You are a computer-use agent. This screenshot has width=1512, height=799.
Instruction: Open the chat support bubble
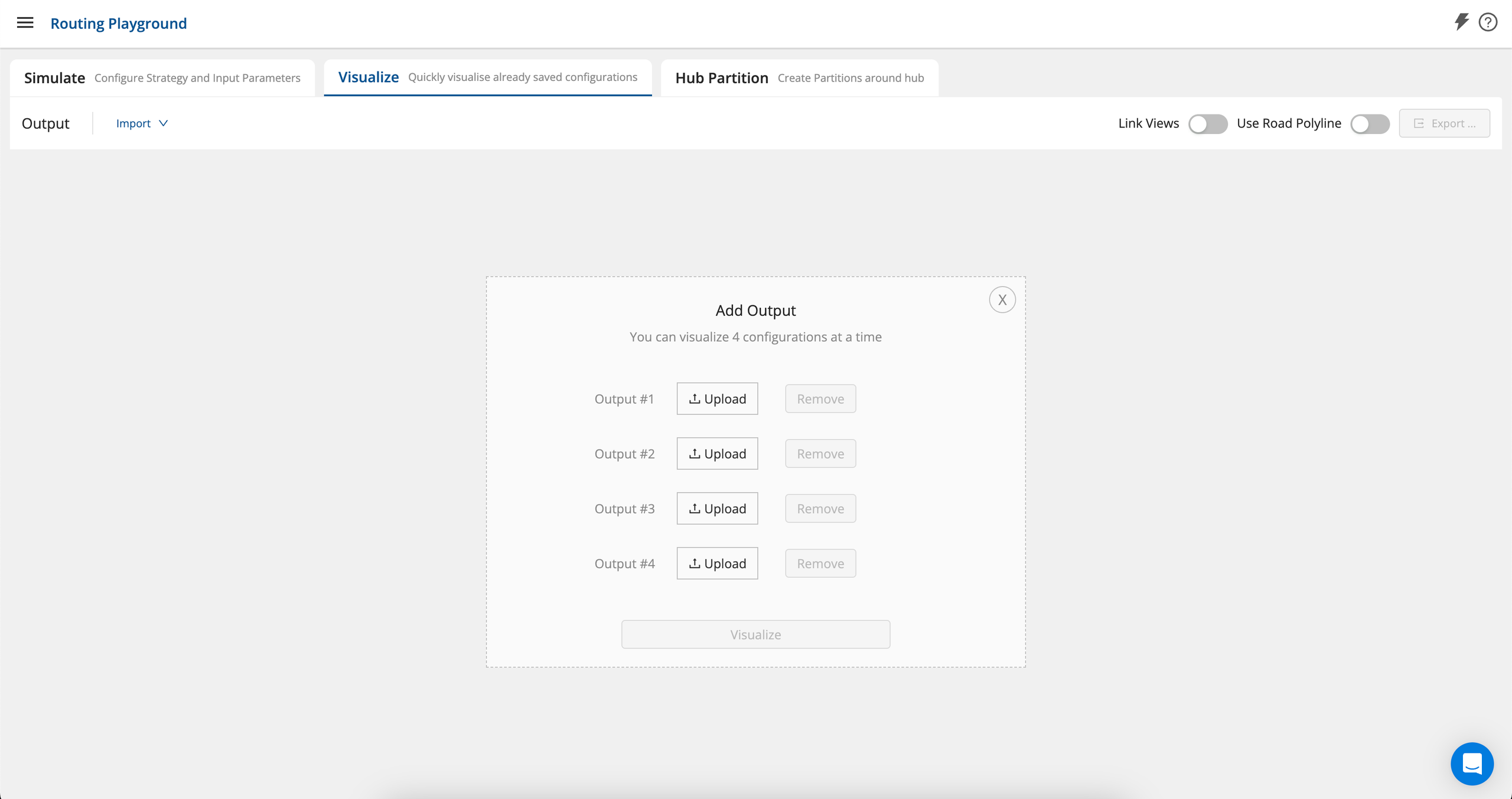[1471, 763]
